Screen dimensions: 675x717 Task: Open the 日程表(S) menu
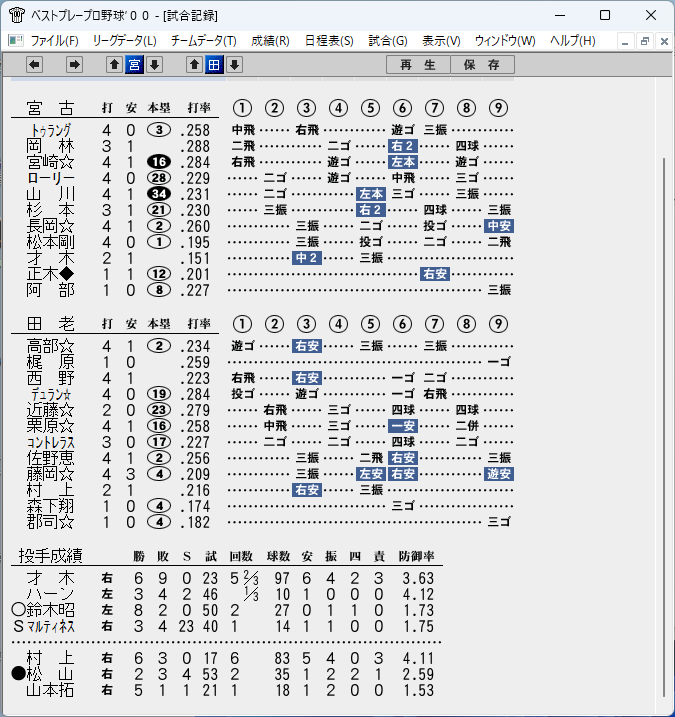coord(329,41)
